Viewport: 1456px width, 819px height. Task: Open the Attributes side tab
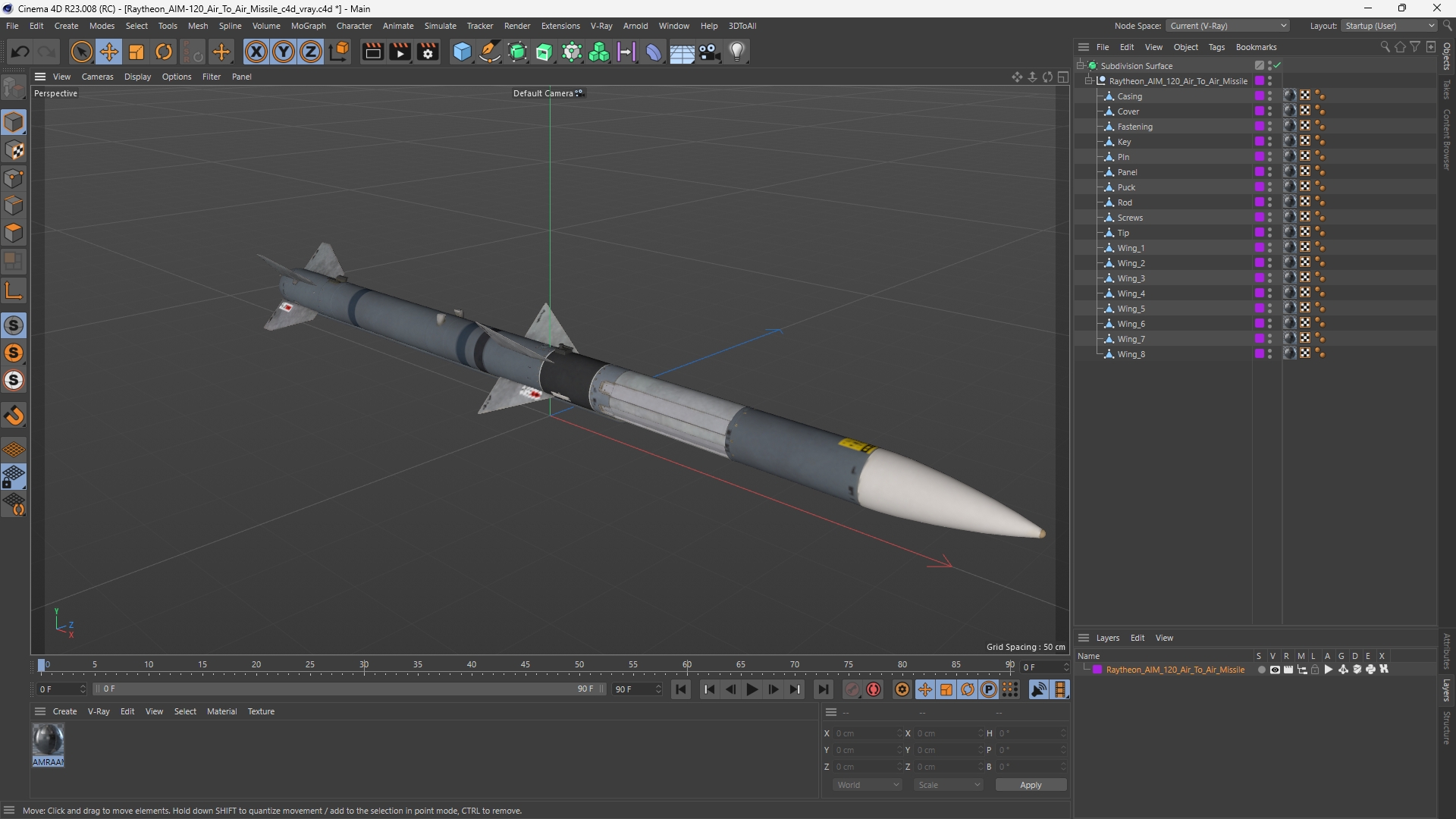pyautogui.click(x=1446, y=651)
